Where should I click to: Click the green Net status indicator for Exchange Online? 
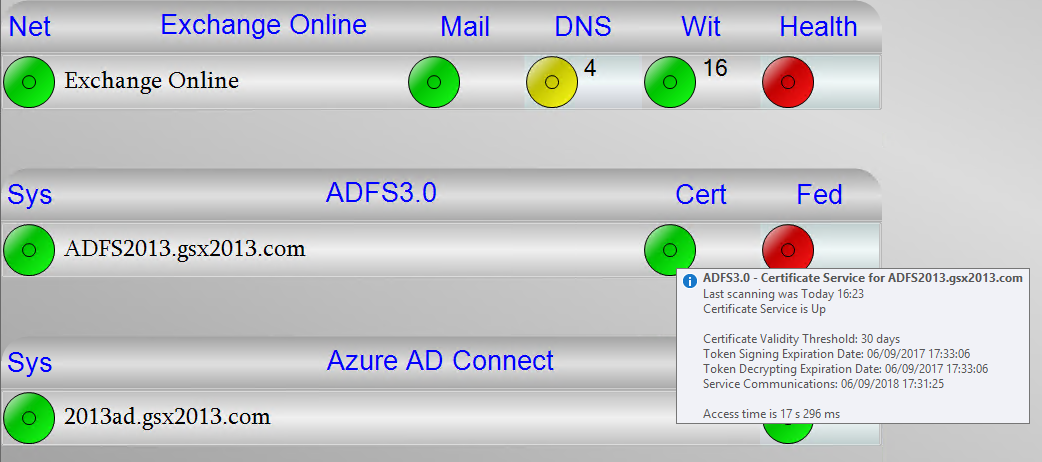(x=29, y=82)
